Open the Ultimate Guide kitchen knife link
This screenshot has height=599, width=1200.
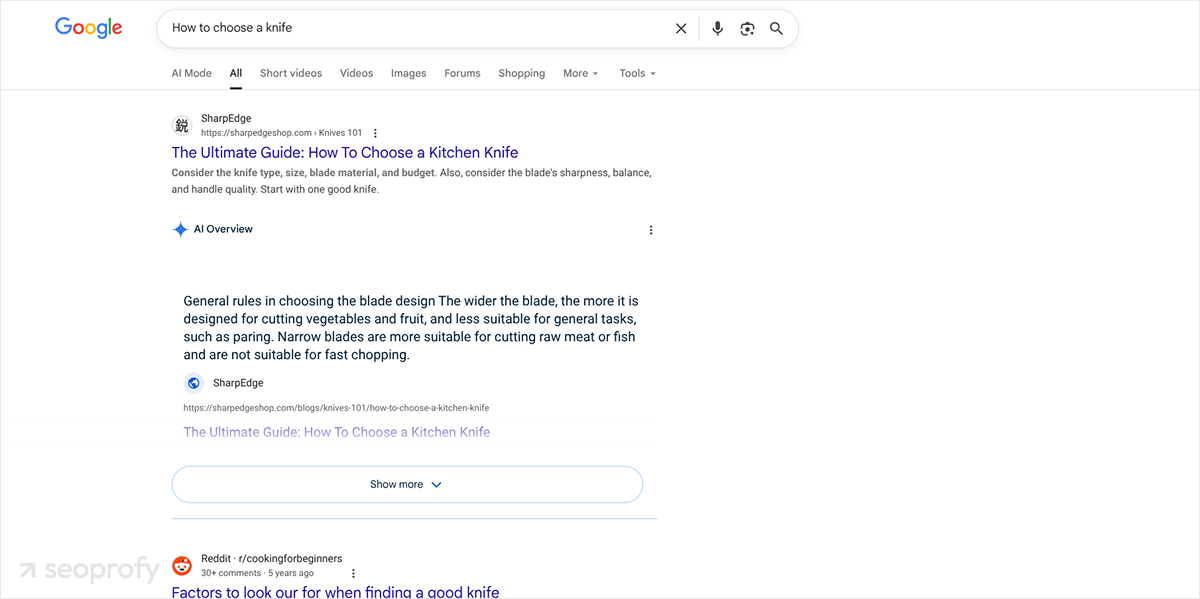344,152
